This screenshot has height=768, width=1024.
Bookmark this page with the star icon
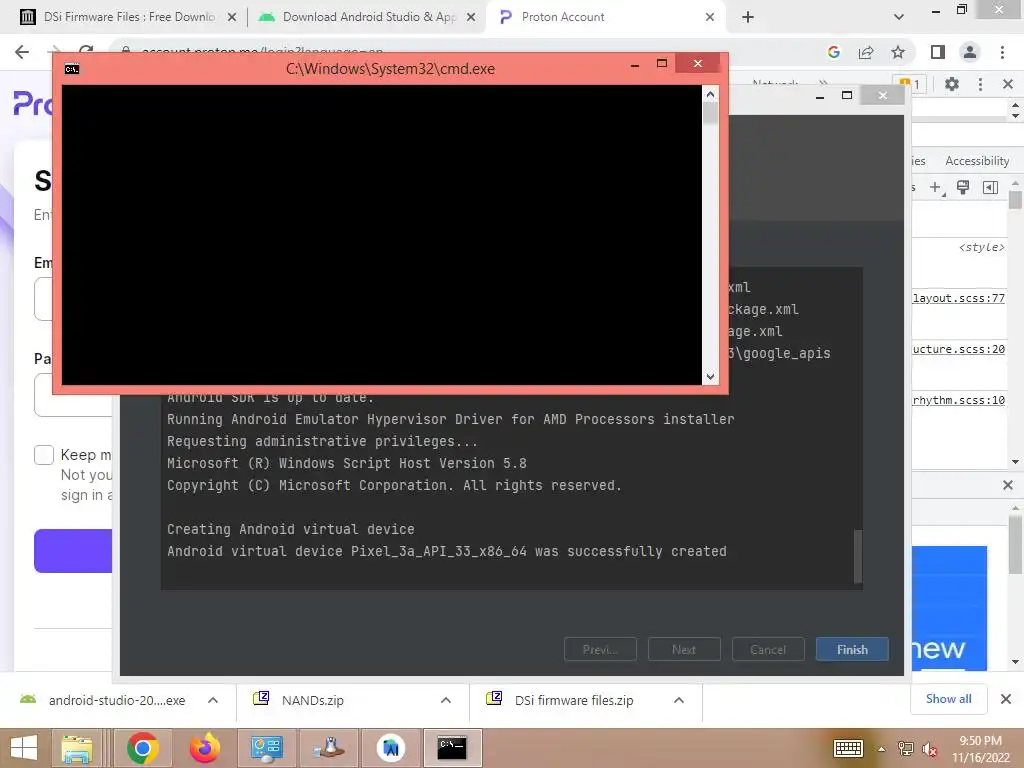click(x=898, y=52)
